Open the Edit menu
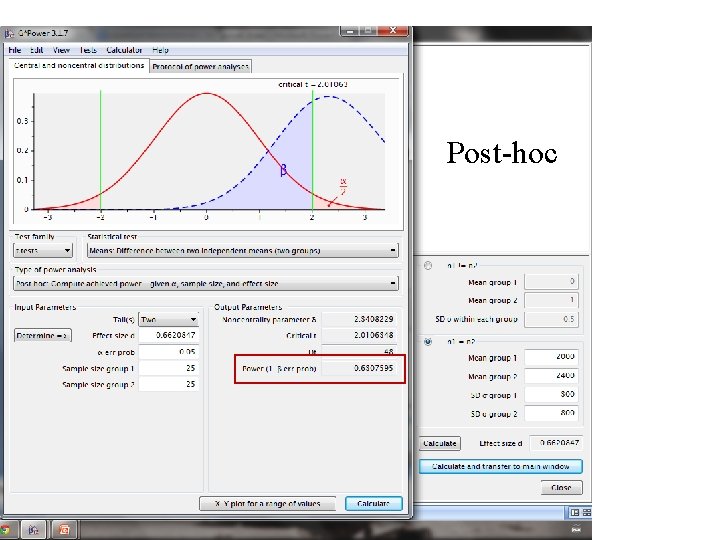 [x=37, y=50]
